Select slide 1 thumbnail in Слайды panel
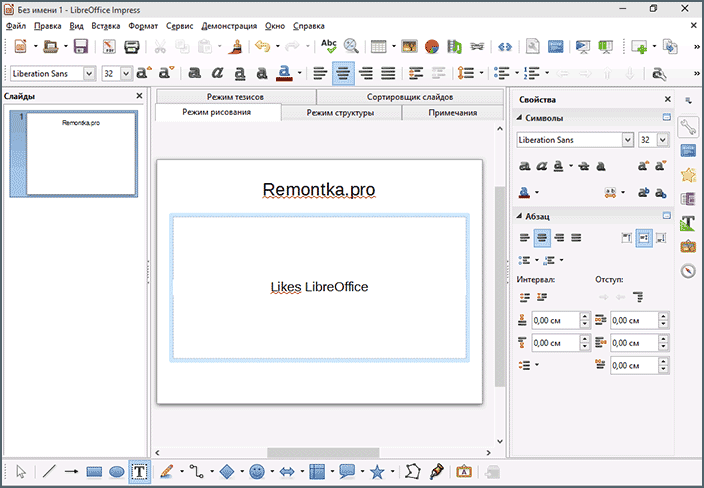 [x=74, y=154]
